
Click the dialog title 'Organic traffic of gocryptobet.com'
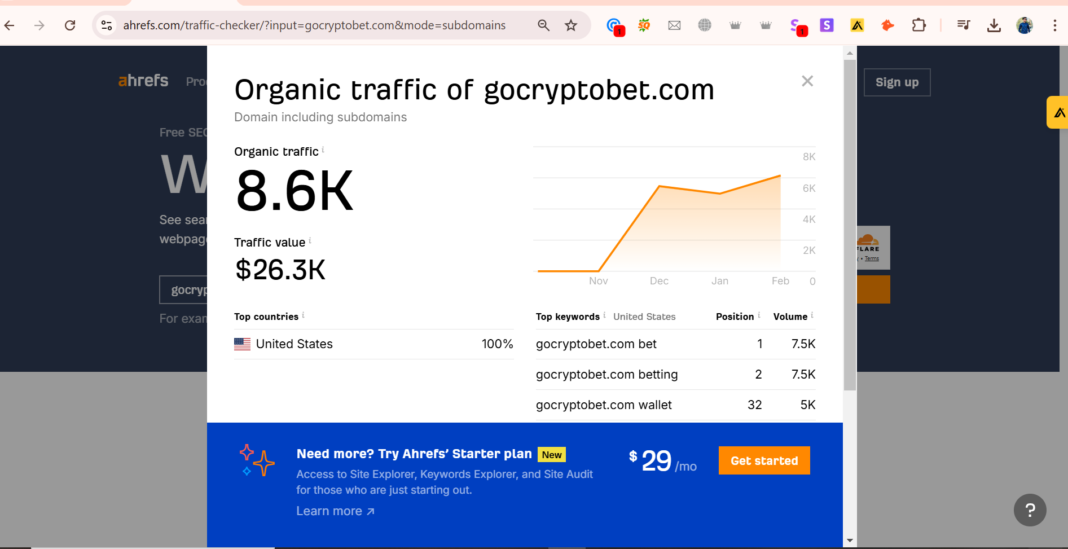pos(474,90)
